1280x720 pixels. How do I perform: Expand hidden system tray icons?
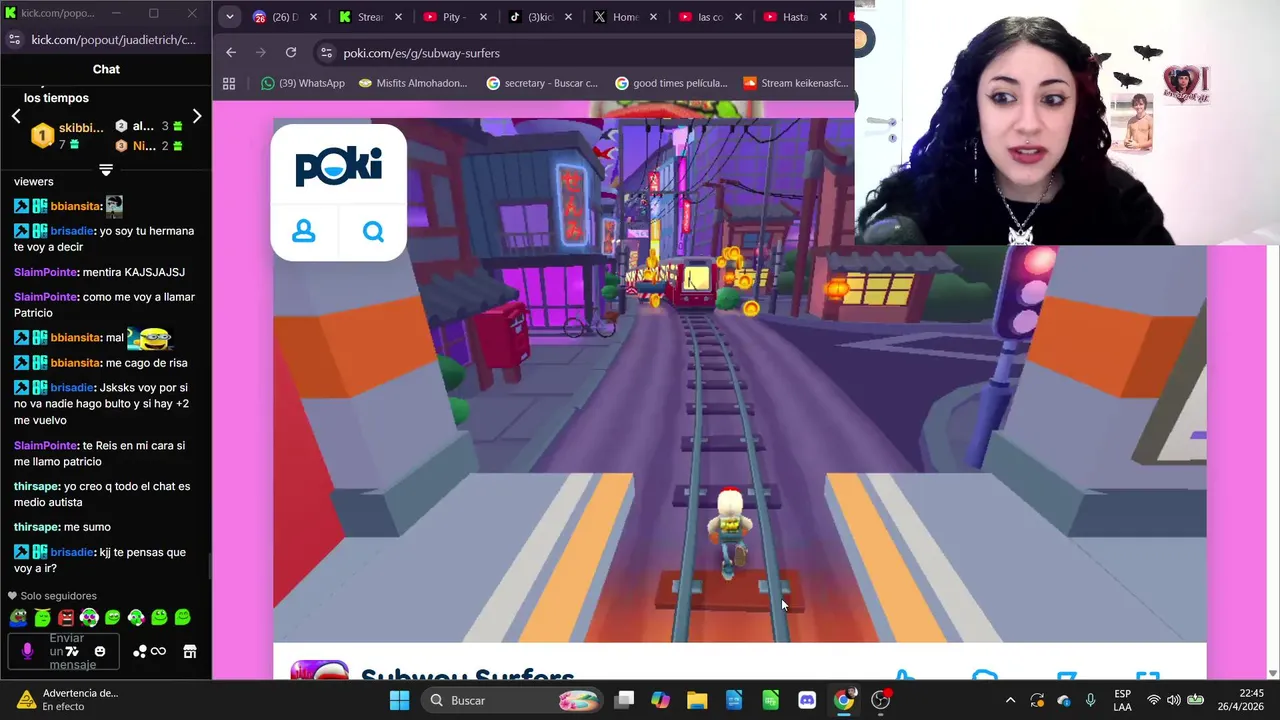tap(1010, 700)
